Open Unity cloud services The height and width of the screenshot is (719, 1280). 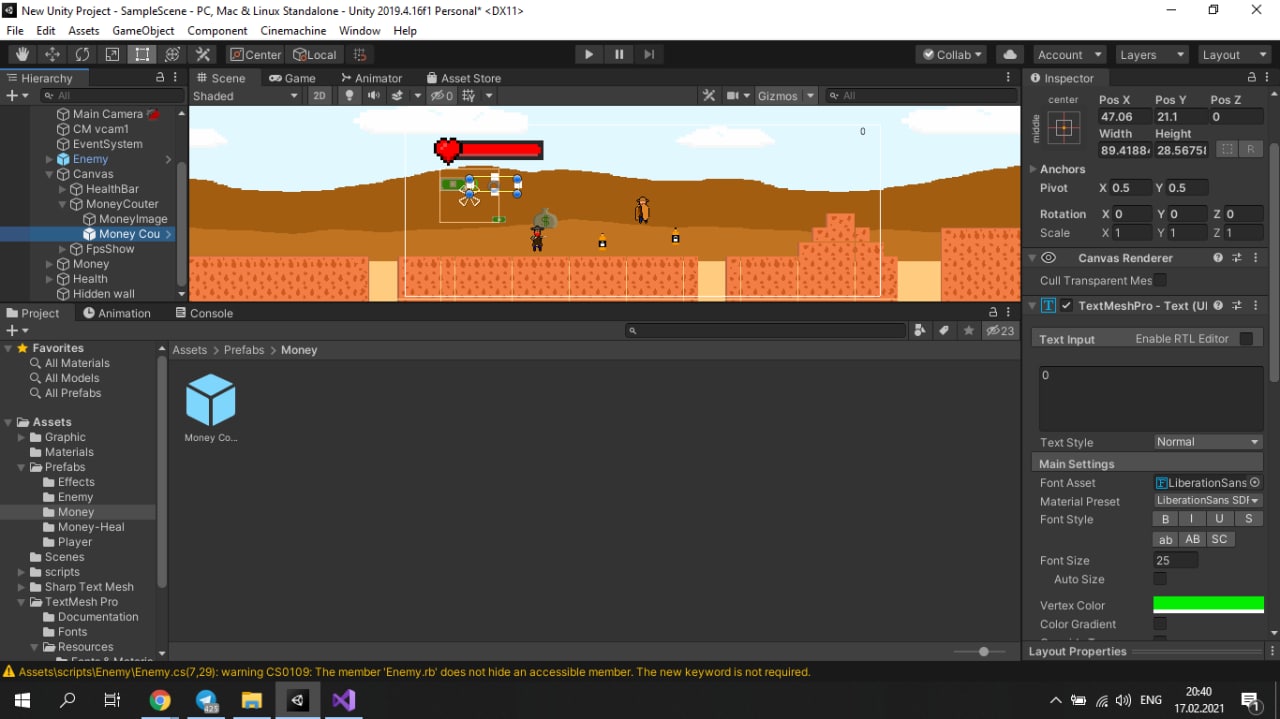pyautogui.click(x=1009, y=55)
